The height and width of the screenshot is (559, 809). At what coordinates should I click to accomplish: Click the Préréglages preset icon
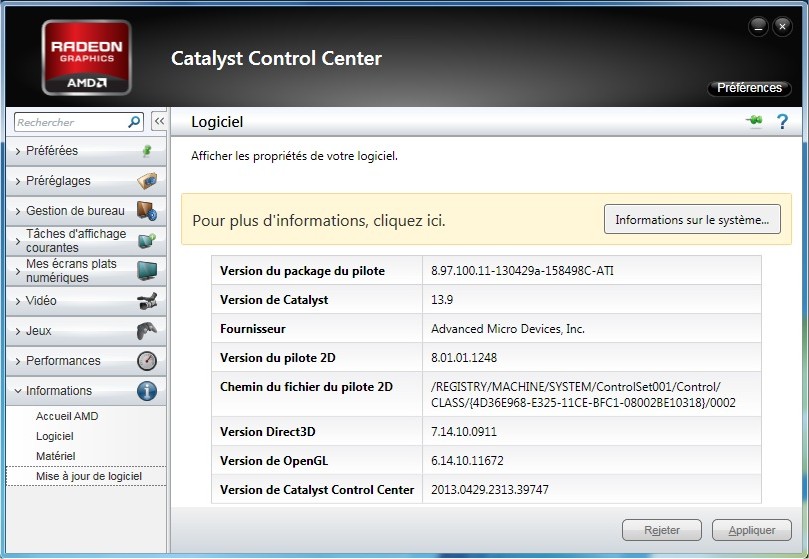[147, 181]
